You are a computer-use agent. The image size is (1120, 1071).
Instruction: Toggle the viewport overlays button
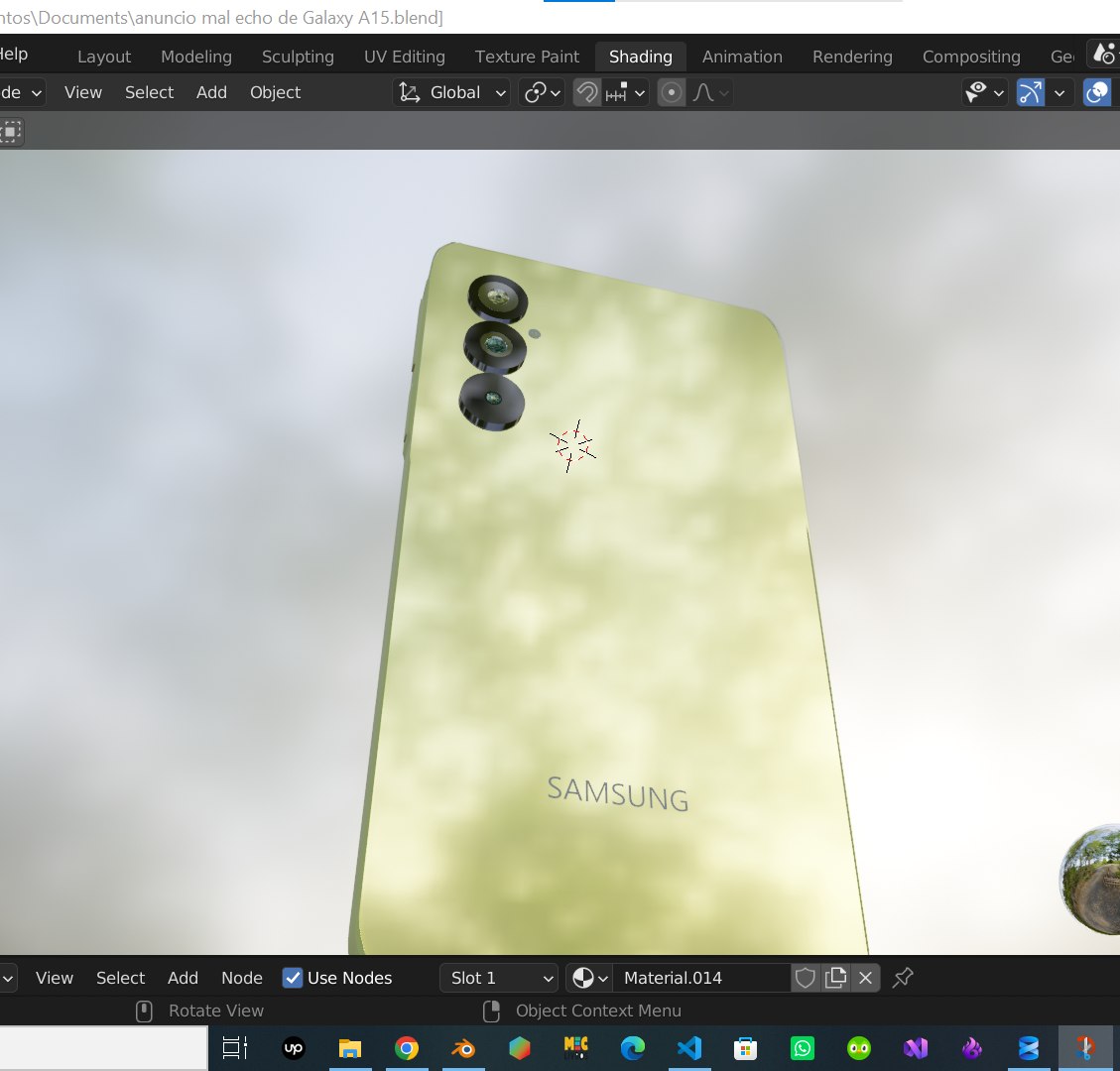tap(1097, 93)
